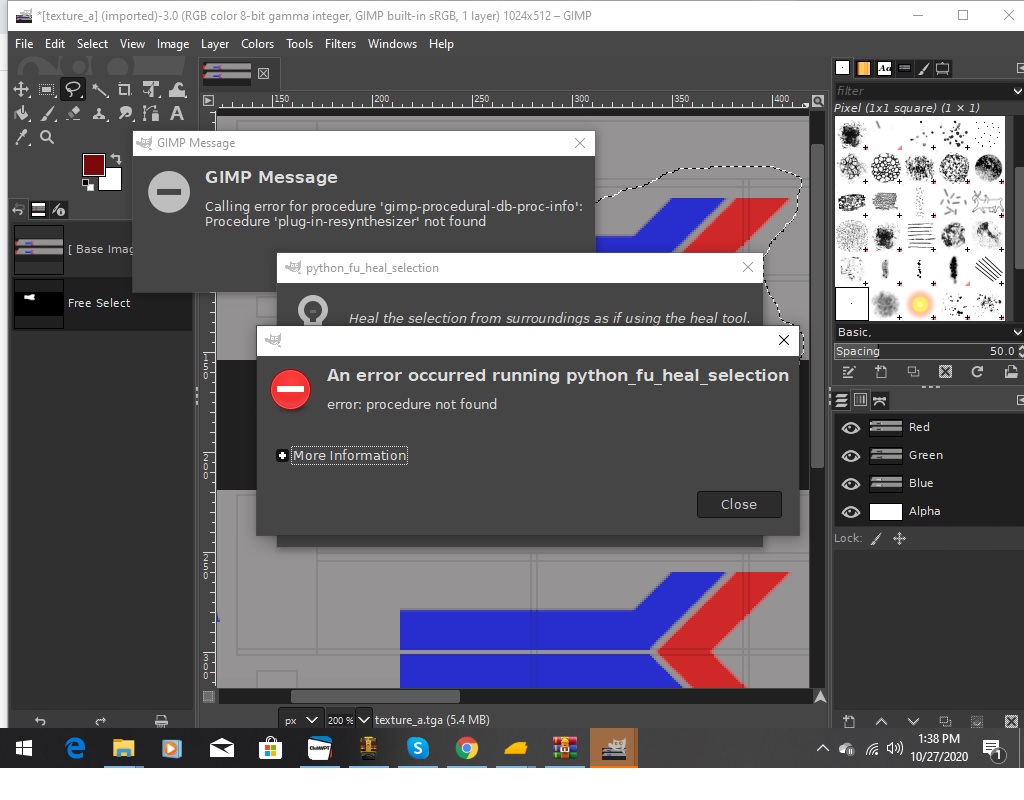Toggle visibility of Green channel

point(850,456)
